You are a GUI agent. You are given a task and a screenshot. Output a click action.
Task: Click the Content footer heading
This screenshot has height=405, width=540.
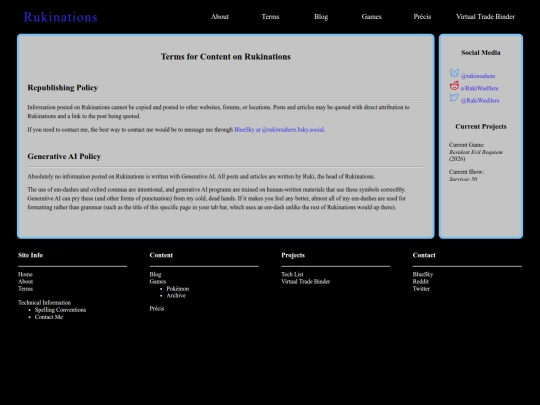161,255
